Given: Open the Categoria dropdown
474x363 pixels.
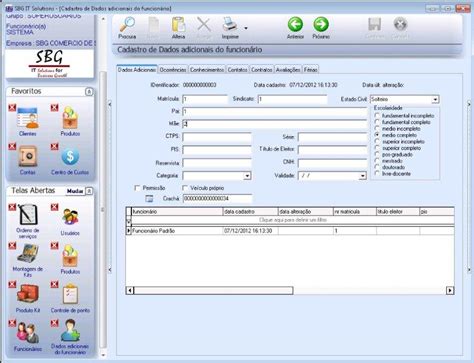Looking at the screenshot, I should (247, 176).
